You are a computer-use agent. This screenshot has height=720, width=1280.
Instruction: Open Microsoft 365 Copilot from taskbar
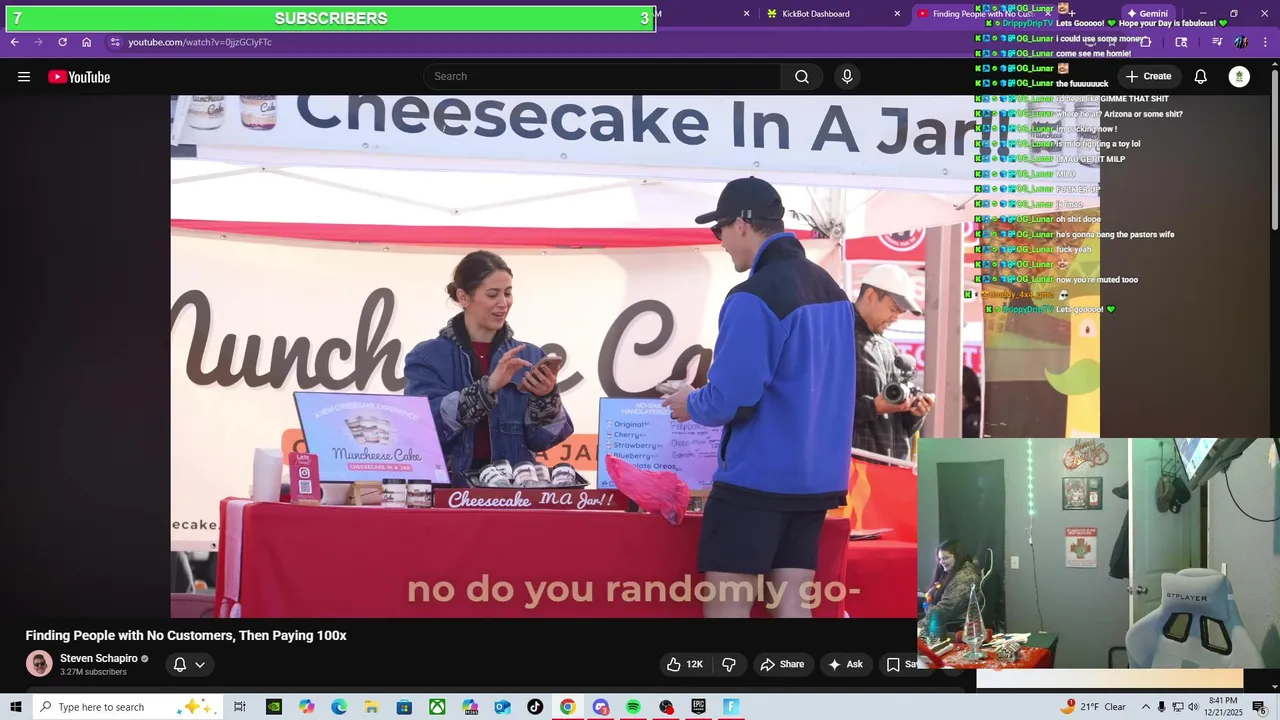(470, 707)
